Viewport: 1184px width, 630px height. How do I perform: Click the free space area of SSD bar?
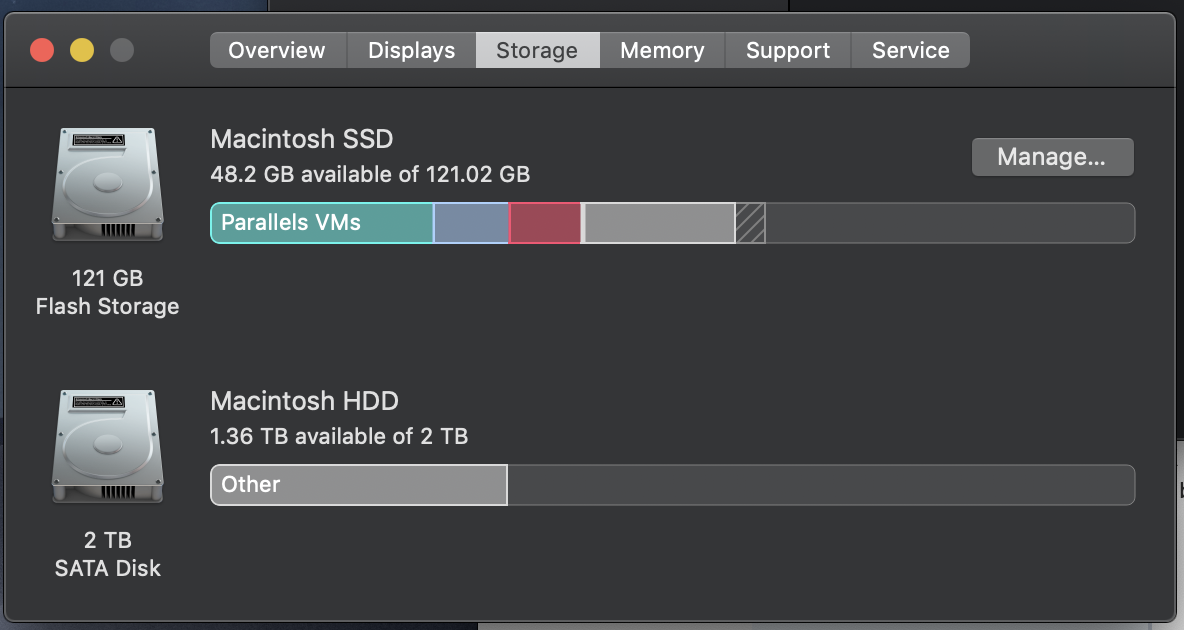click(950, 223)
